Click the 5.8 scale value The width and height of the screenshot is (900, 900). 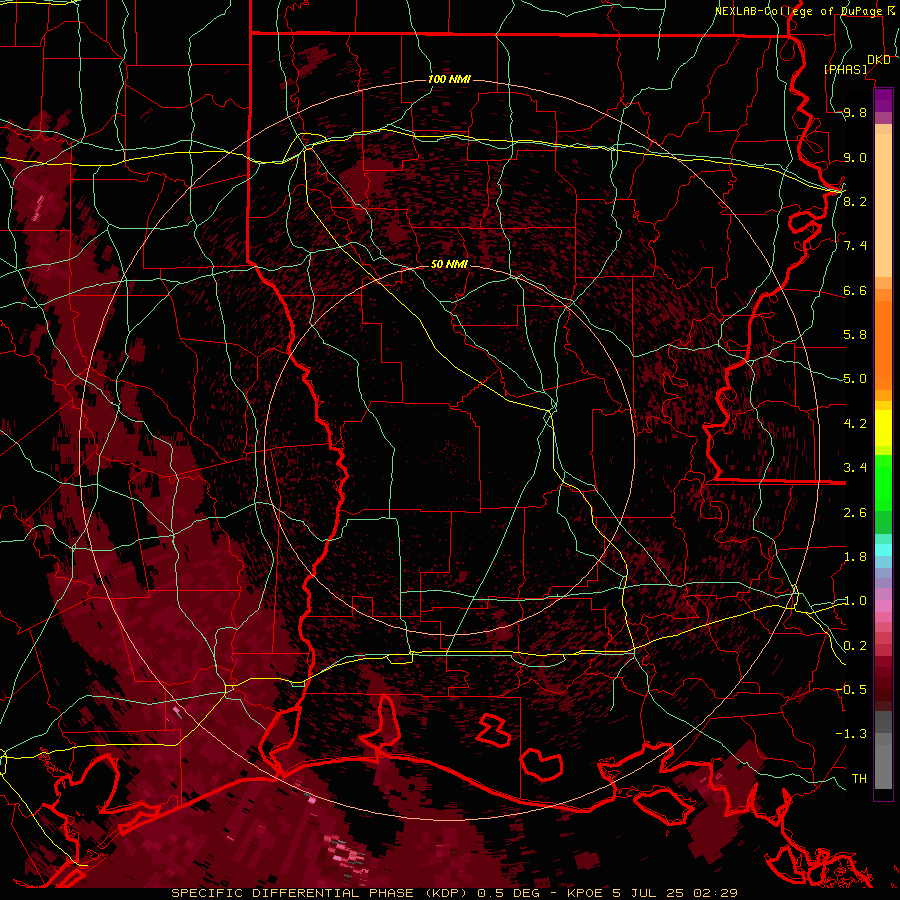click(x=855, y=335)
